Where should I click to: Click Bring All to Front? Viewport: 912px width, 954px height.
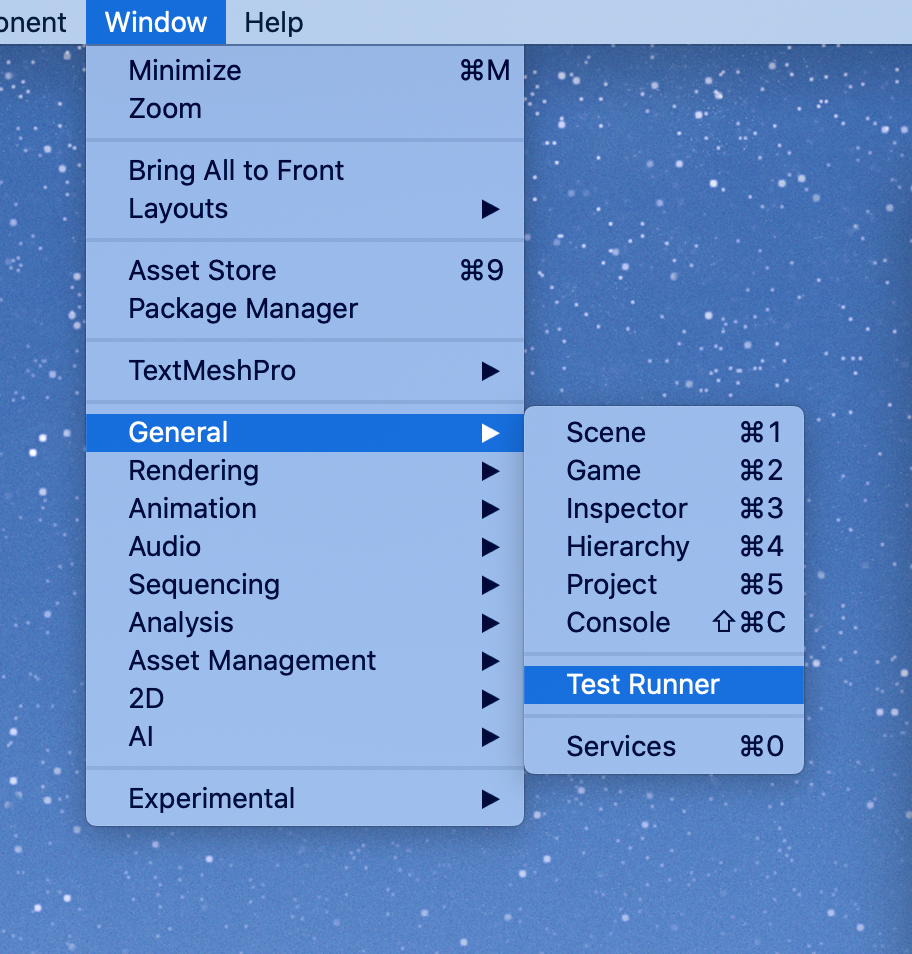coord(305,170)
